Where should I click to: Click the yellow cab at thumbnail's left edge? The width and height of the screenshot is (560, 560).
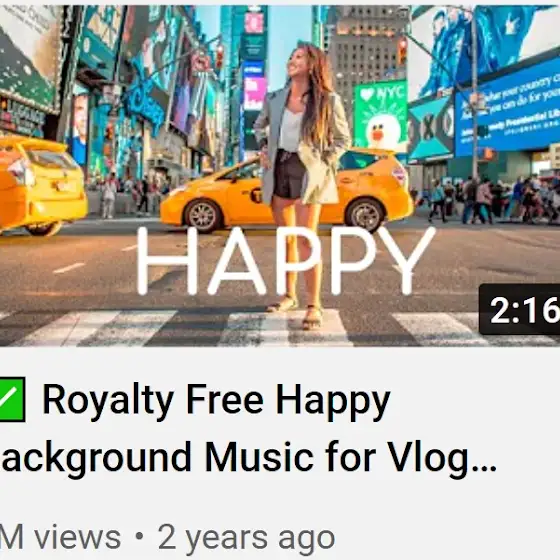tap(42, 186)
